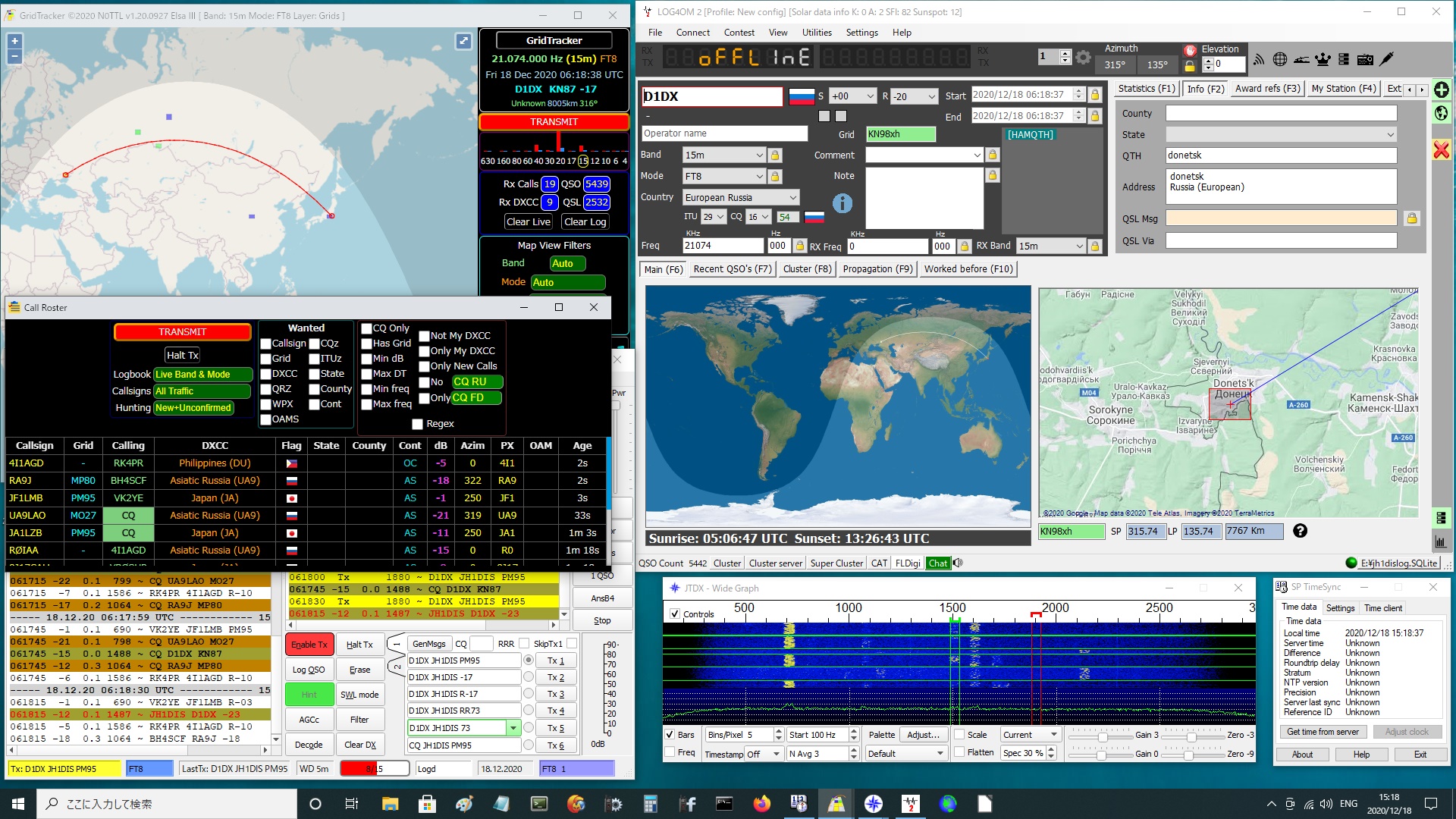
Task: Check the Freq checkbox in JTDX Wide Graph
Action: (x=670, y=752)
